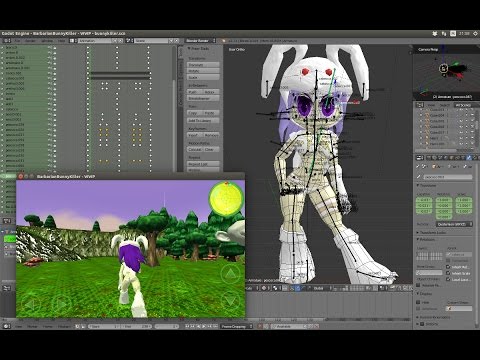Toggle the Inherit Rotation checkbox
Screen dimensions: 480x360
click(448, 267)
